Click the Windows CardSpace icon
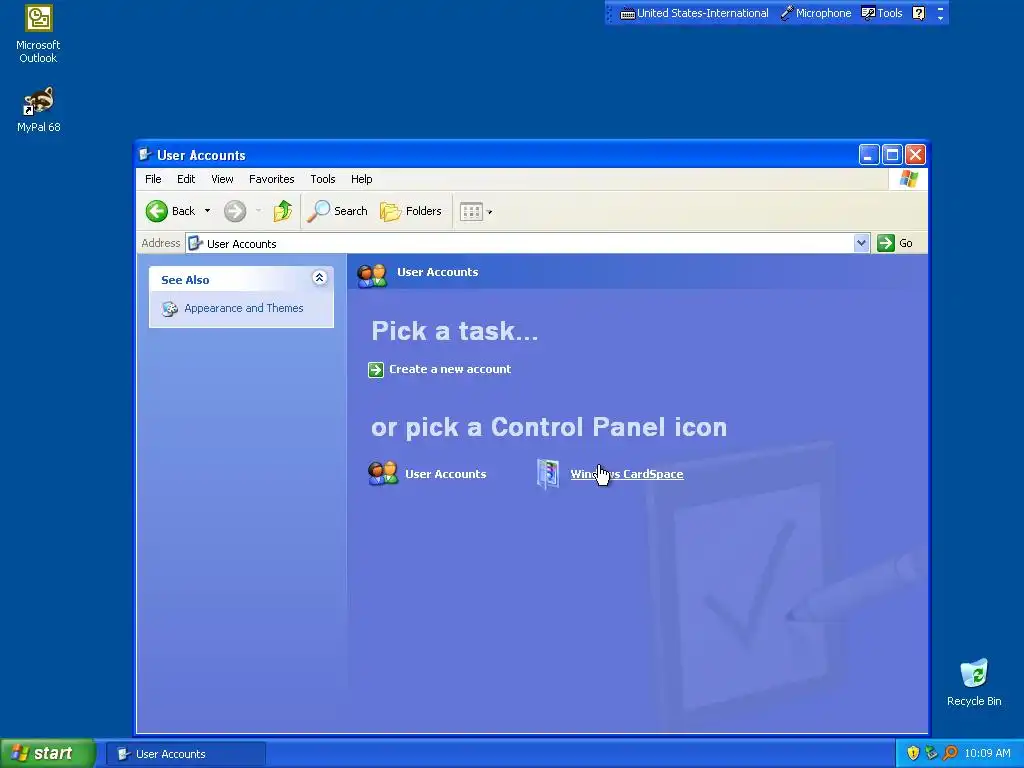Image resolution: width=1024 pixels, height=768 pixels. (x=548, y=474)
